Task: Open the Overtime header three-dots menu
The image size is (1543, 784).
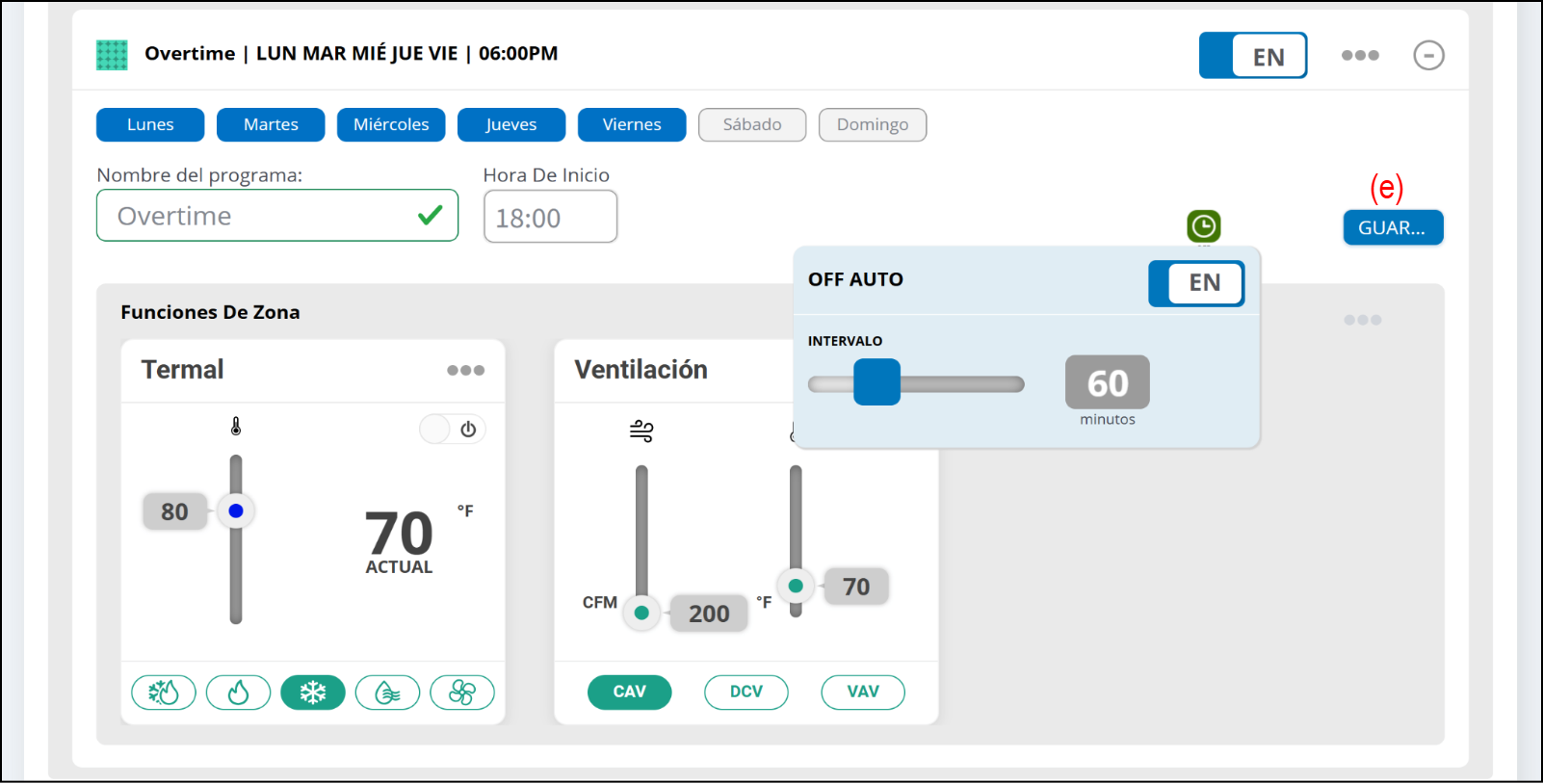Action: [1360, 56]
